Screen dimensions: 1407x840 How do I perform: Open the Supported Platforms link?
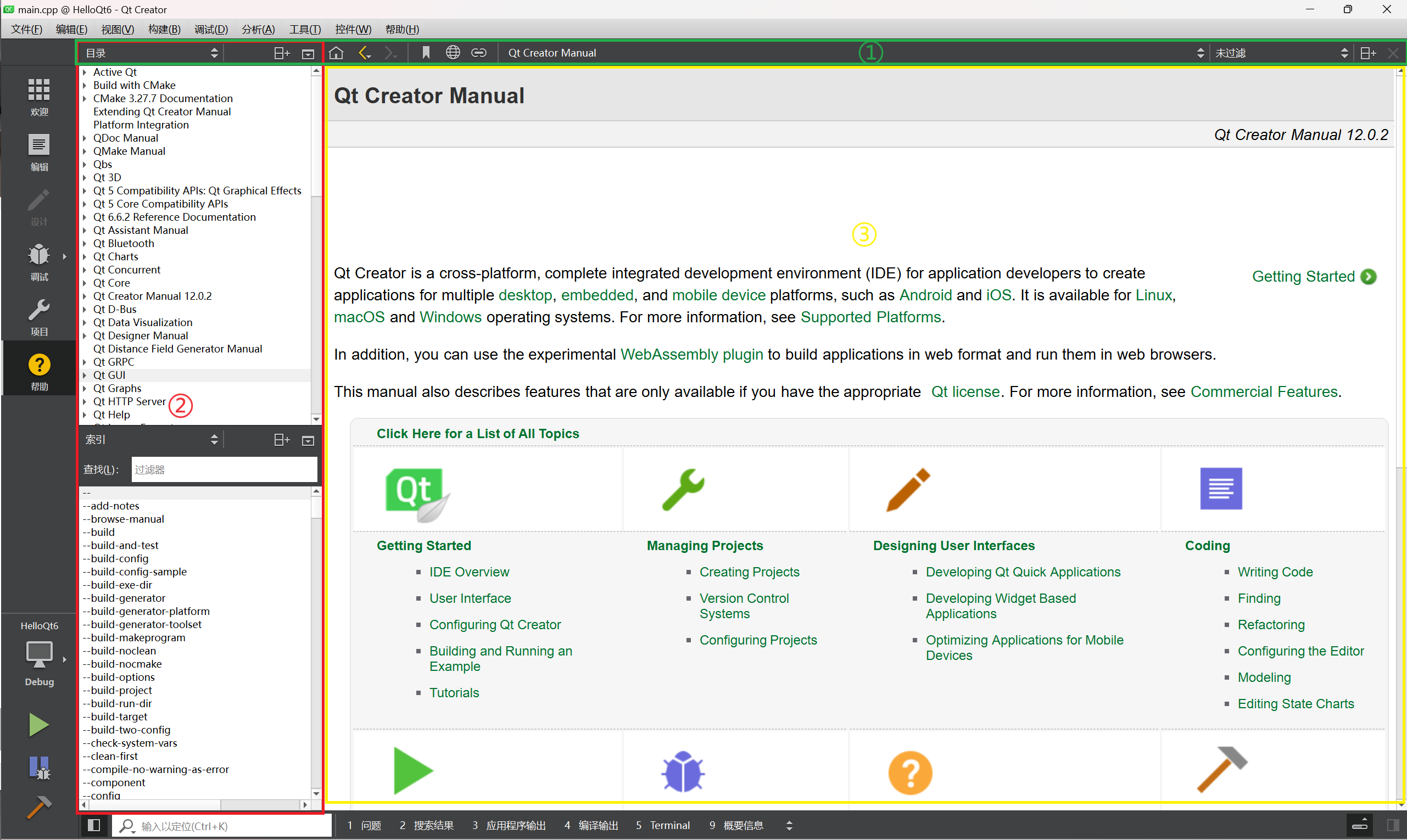pos(870,317)
